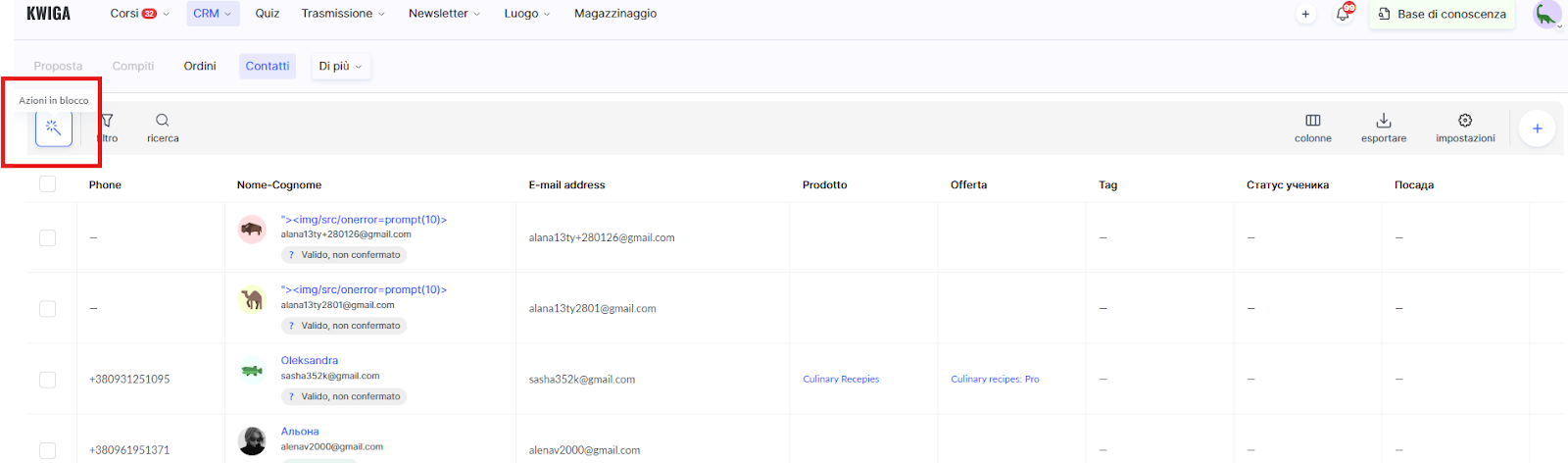Open the ricerca search tool
Viewport: 1568px width, 463px height.
point(163,128)
